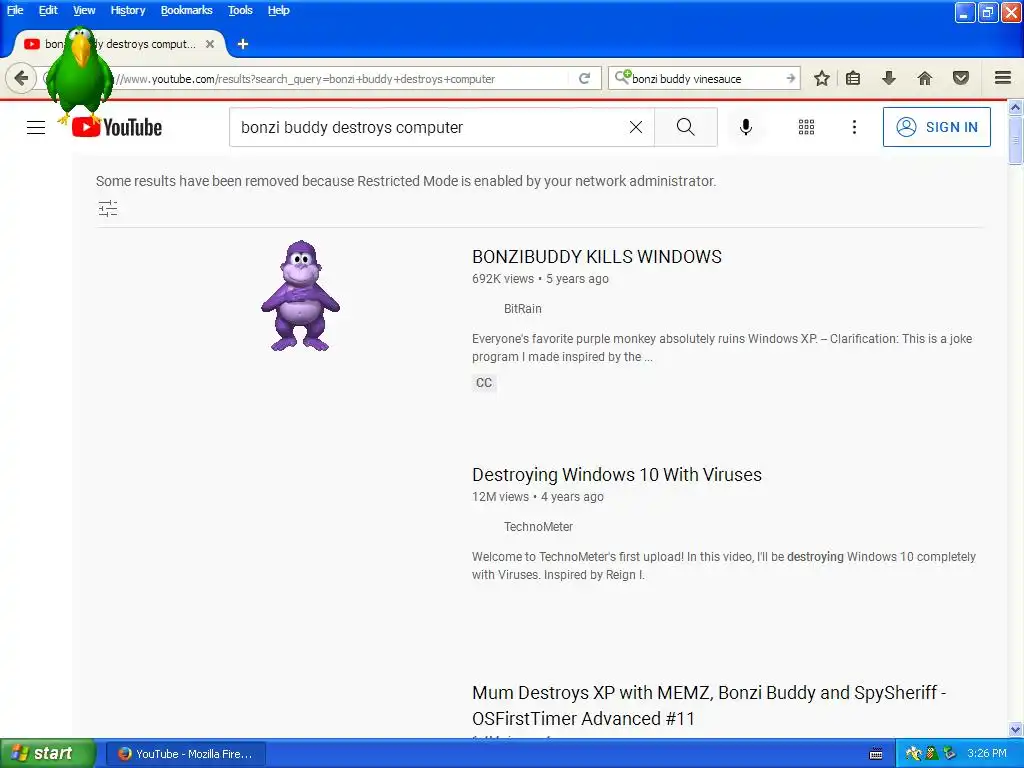Open the Windows start menu

click(x=47, y=753)
